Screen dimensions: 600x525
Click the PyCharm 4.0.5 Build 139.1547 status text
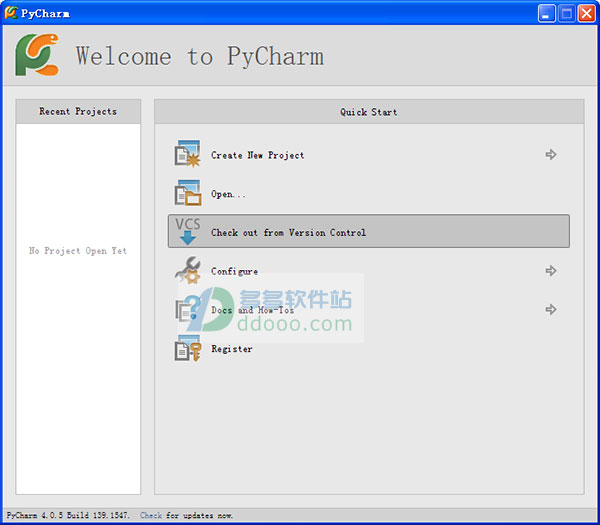point(68,515)
